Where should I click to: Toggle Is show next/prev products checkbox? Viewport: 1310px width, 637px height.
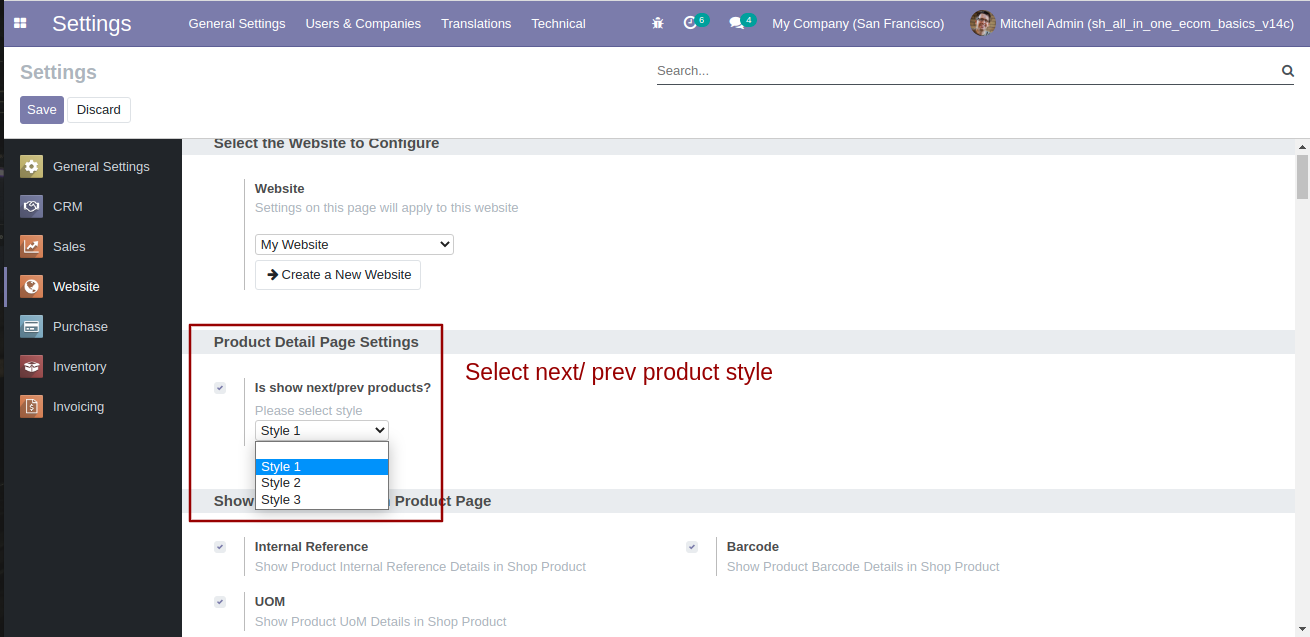(220, 388)
